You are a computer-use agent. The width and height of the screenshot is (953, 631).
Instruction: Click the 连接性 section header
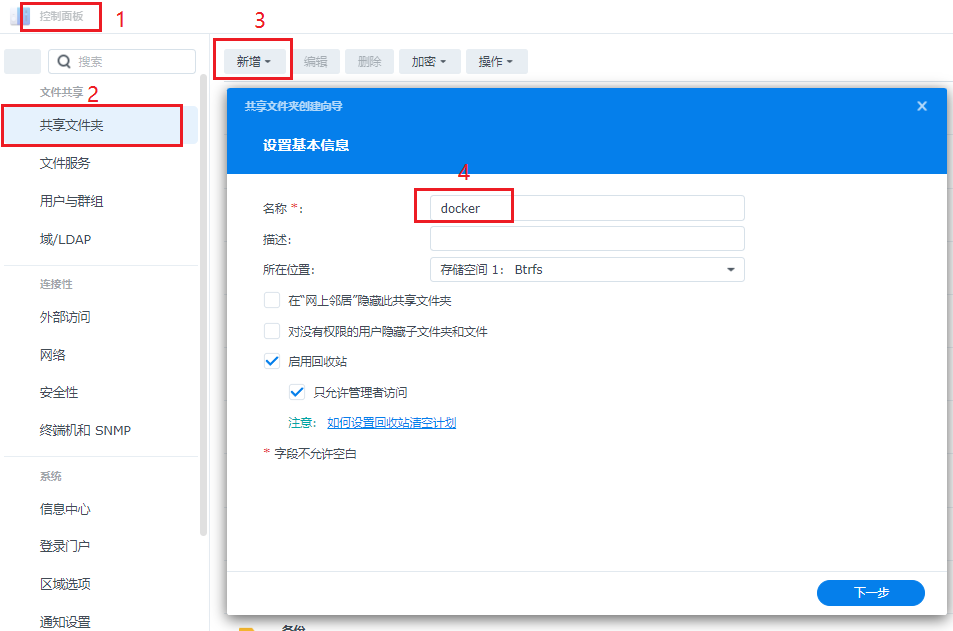[56, 284]
